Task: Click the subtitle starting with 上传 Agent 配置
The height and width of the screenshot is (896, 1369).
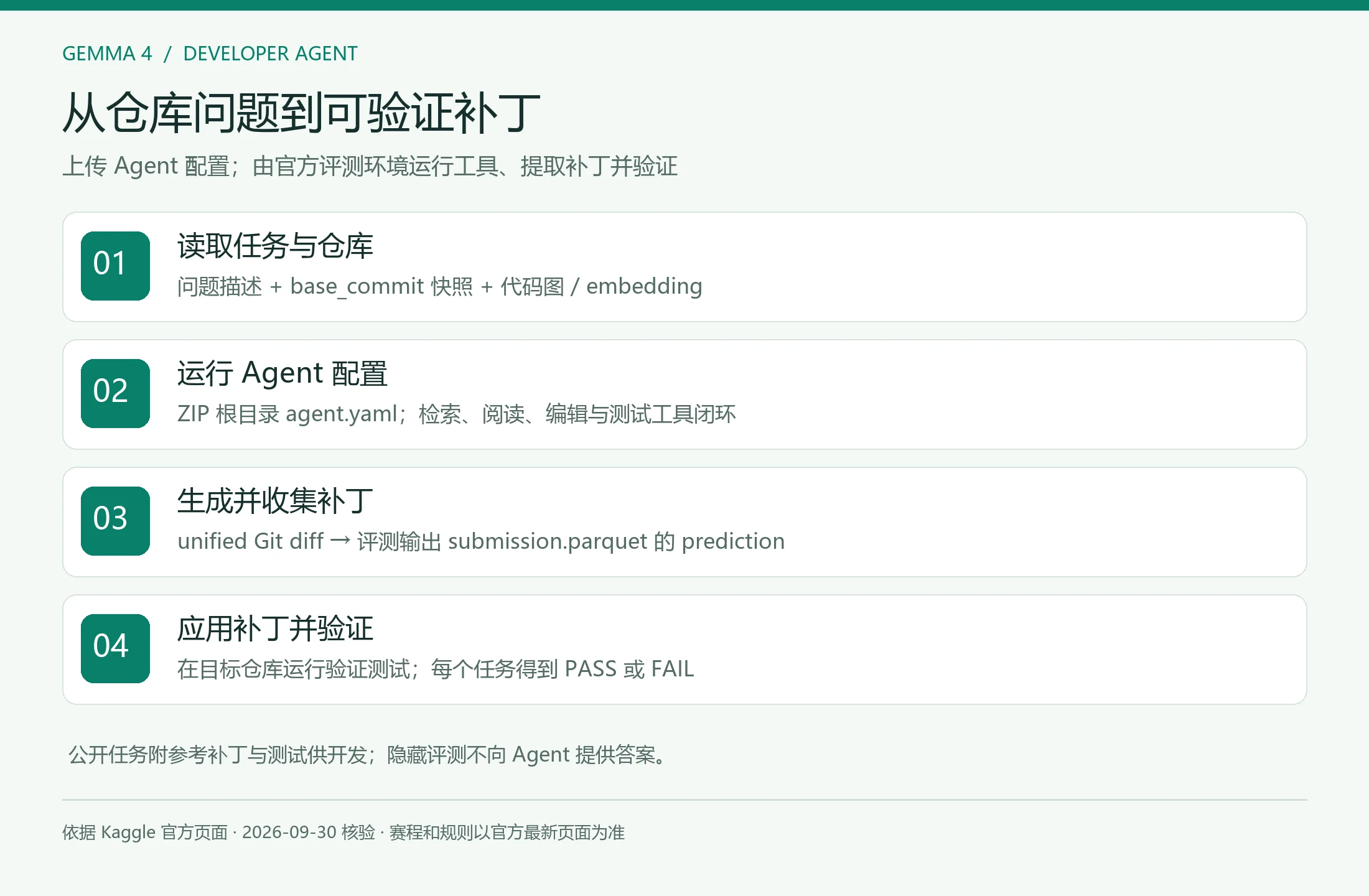Action: click(x=370, y=166)
